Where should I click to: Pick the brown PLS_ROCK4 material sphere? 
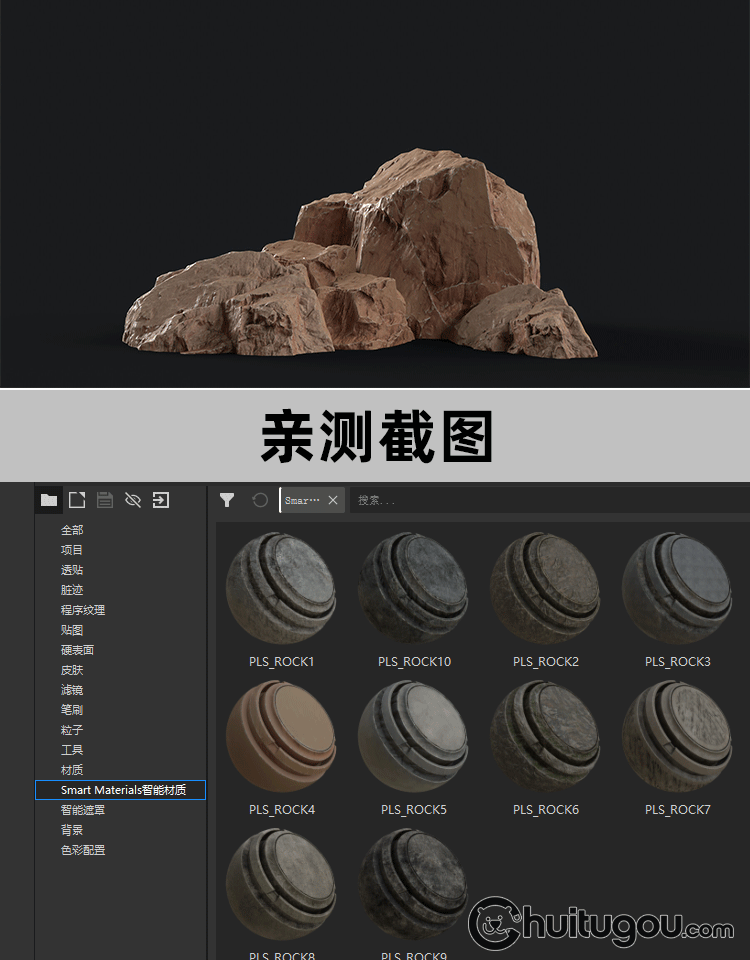pyautogui.click(x=281, y=736)
